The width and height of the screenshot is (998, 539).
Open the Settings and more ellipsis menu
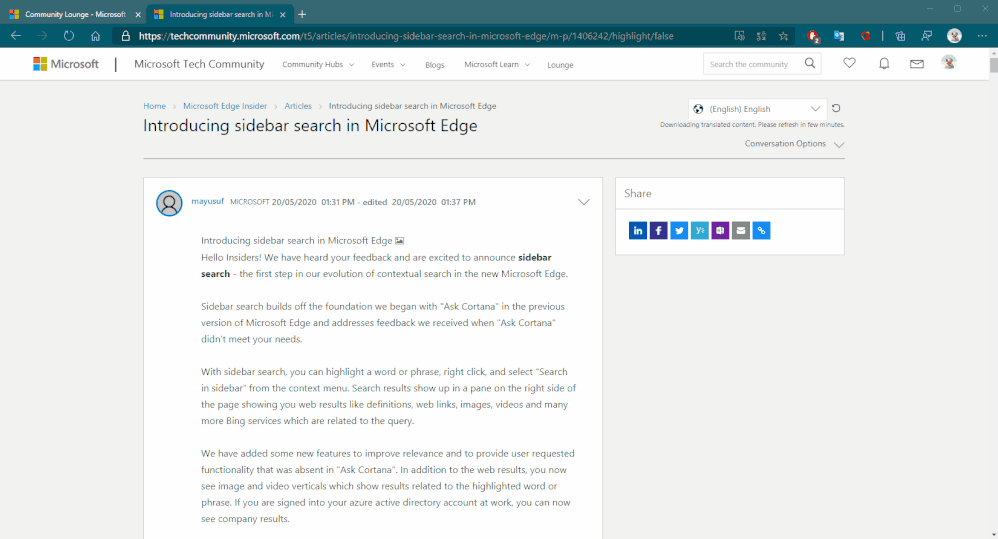(982, 36)
